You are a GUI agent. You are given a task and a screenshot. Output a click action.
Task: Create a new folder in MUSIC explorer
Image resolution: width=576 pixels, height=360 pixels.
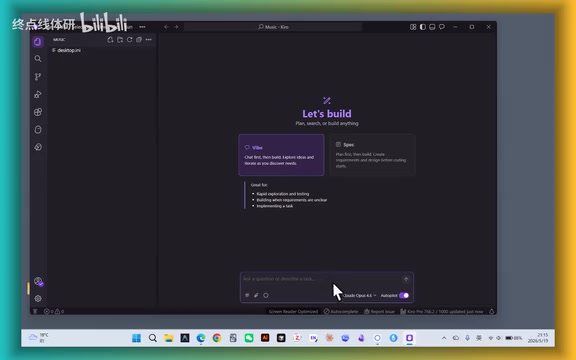click(120, 40)
